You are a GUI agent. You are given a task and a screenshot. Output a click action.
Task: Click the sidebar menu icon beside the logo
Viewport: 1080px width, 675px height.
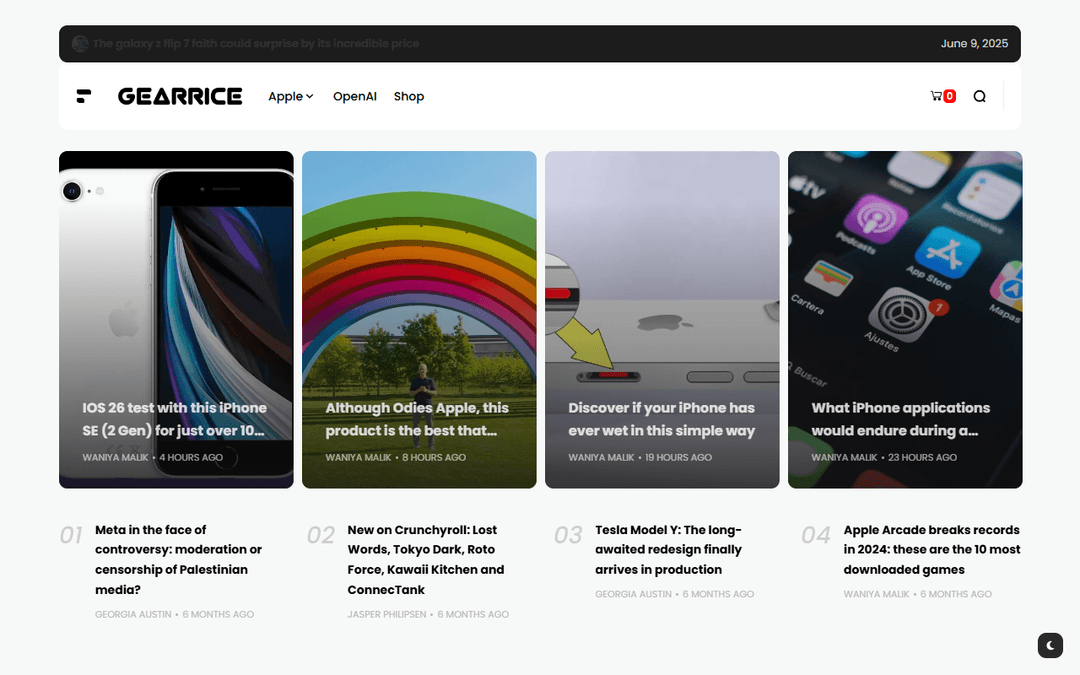(x=83, y=96)
